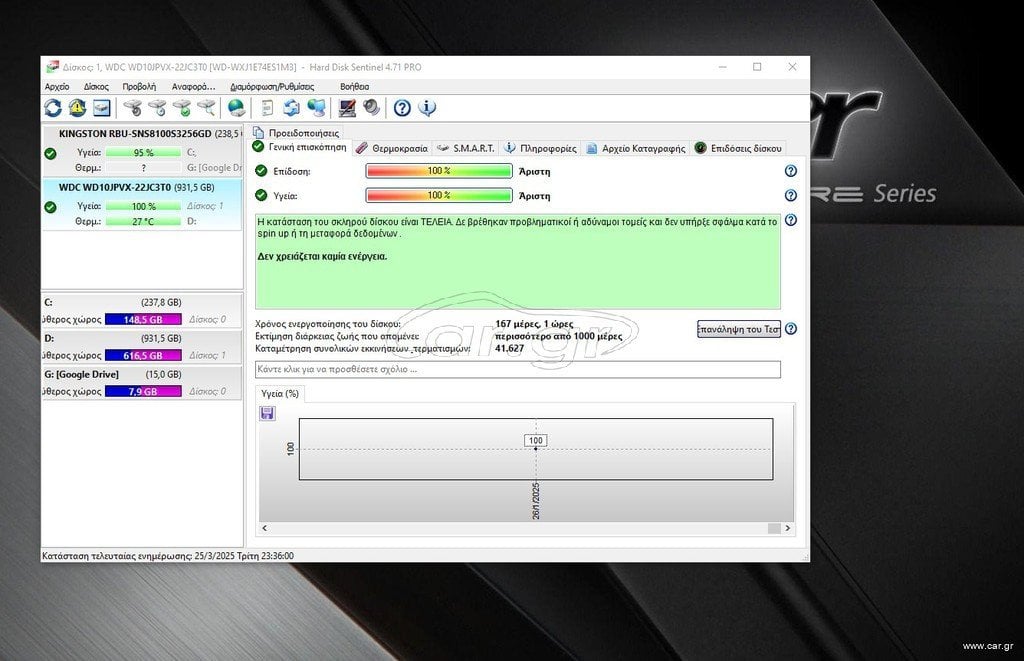Viewport: 1024px width, 661px height.
Task: Click the disk with stopwatch test icon
Action: 133,108
